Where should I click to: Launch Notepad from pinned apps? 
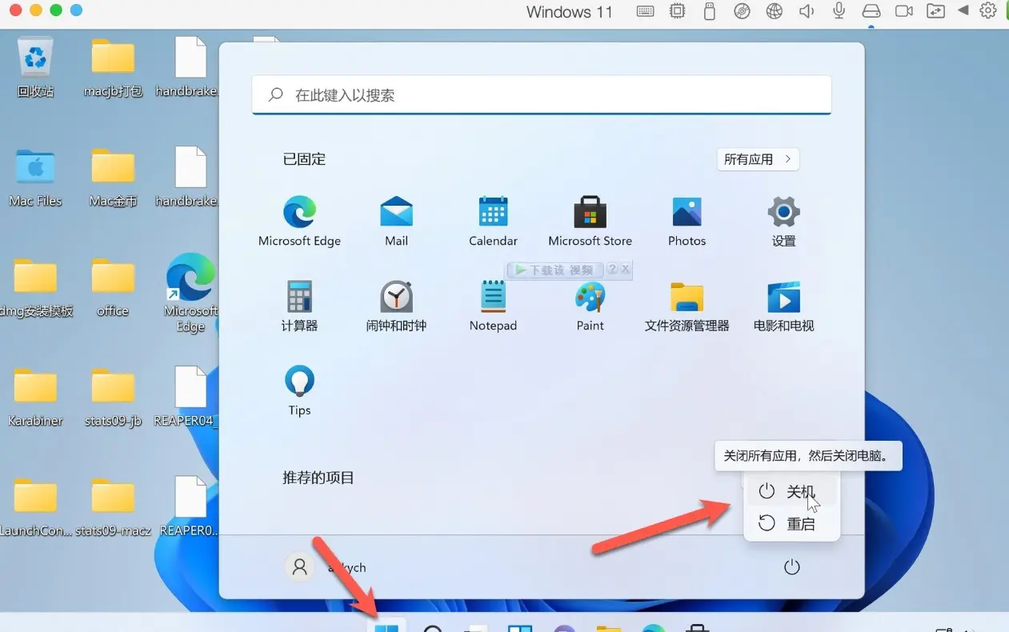(493, 306)
